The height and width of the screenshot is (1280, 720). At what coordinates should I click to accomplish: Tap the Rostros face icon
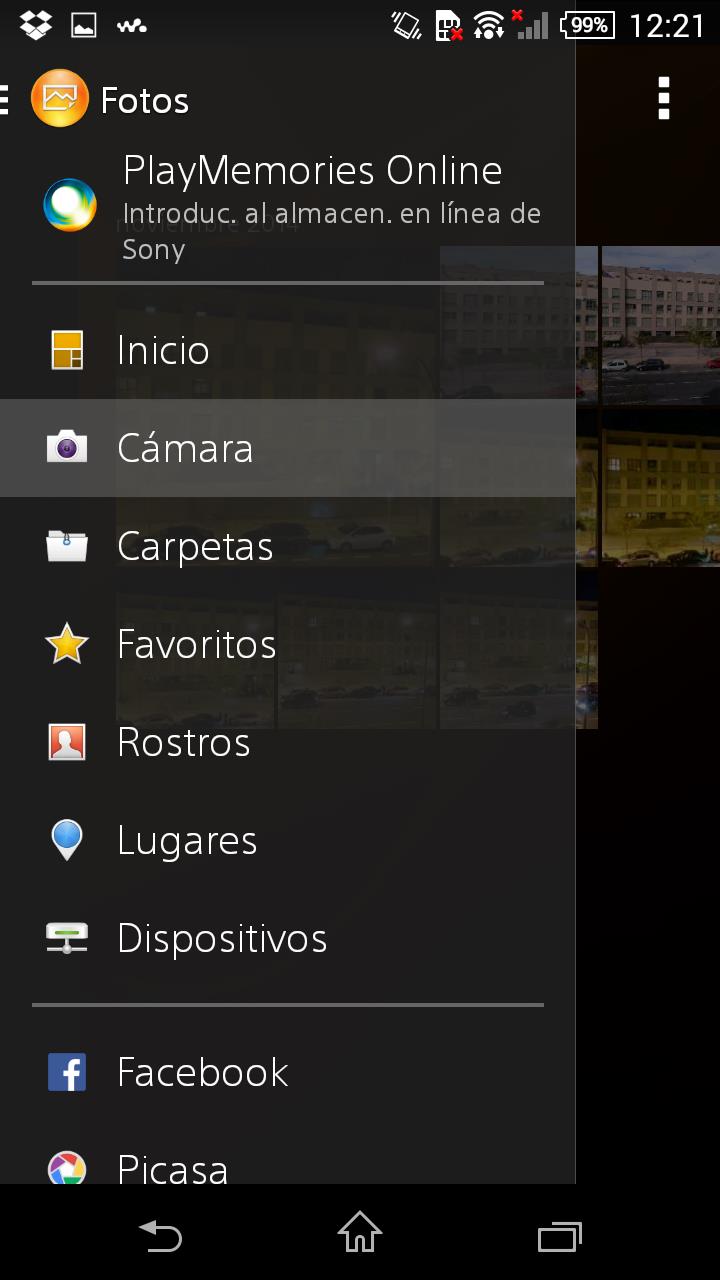click(x=67, y=742)
